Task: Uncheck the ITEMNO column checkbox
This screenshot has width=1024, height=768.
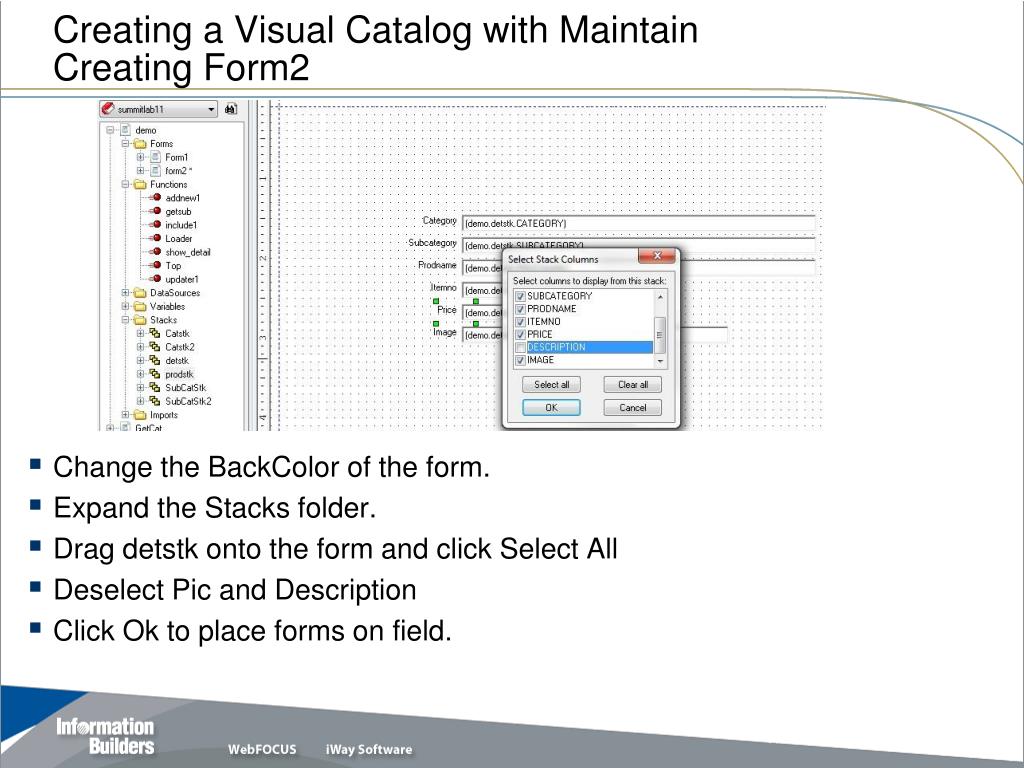Action: click(x=520, y=322)
